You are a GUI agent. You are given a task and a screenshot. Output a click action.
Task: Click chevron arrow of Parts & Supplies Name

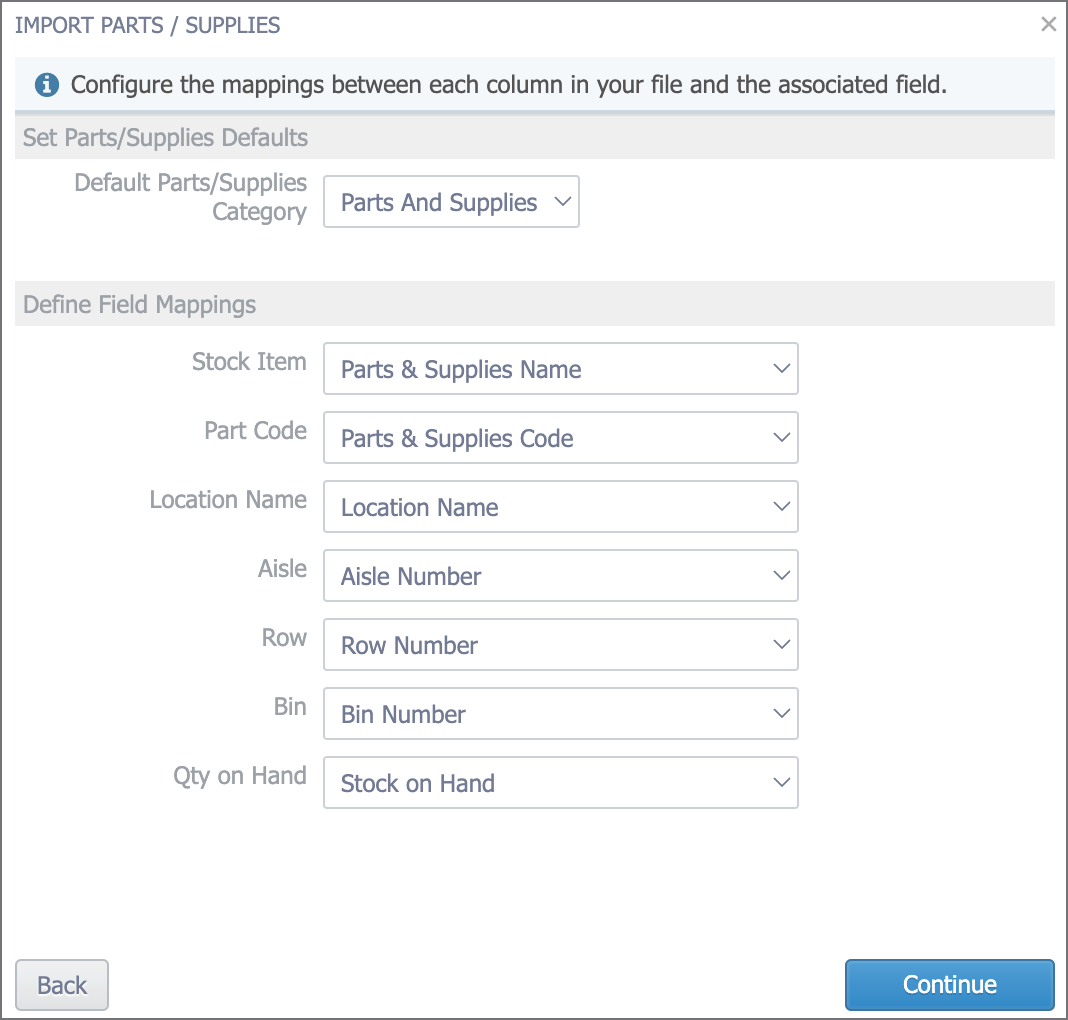click(x=781, y=368)
